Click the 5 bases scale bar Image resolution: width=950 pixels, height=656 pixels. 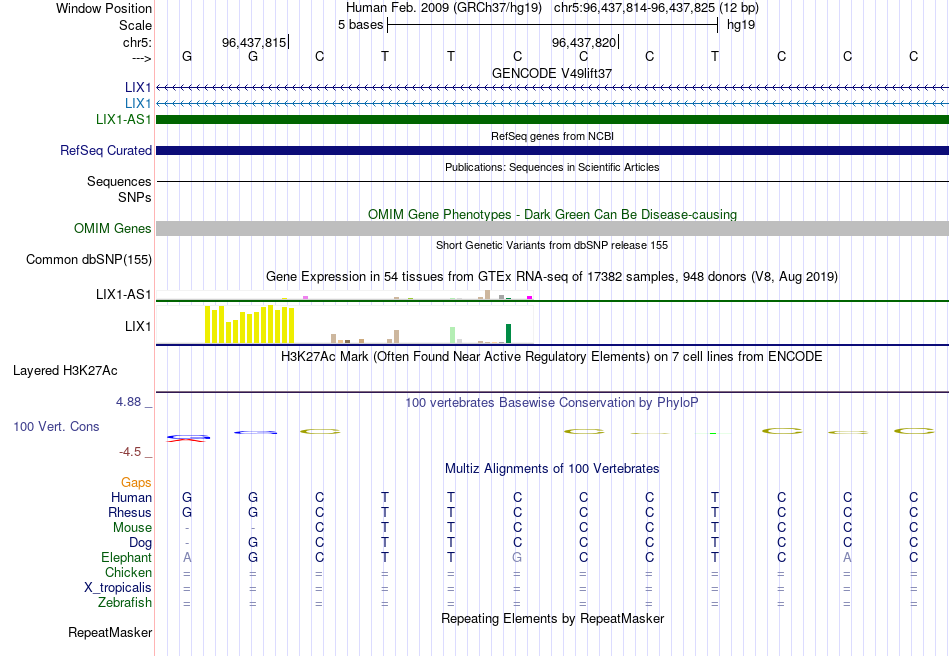(552, 25)
